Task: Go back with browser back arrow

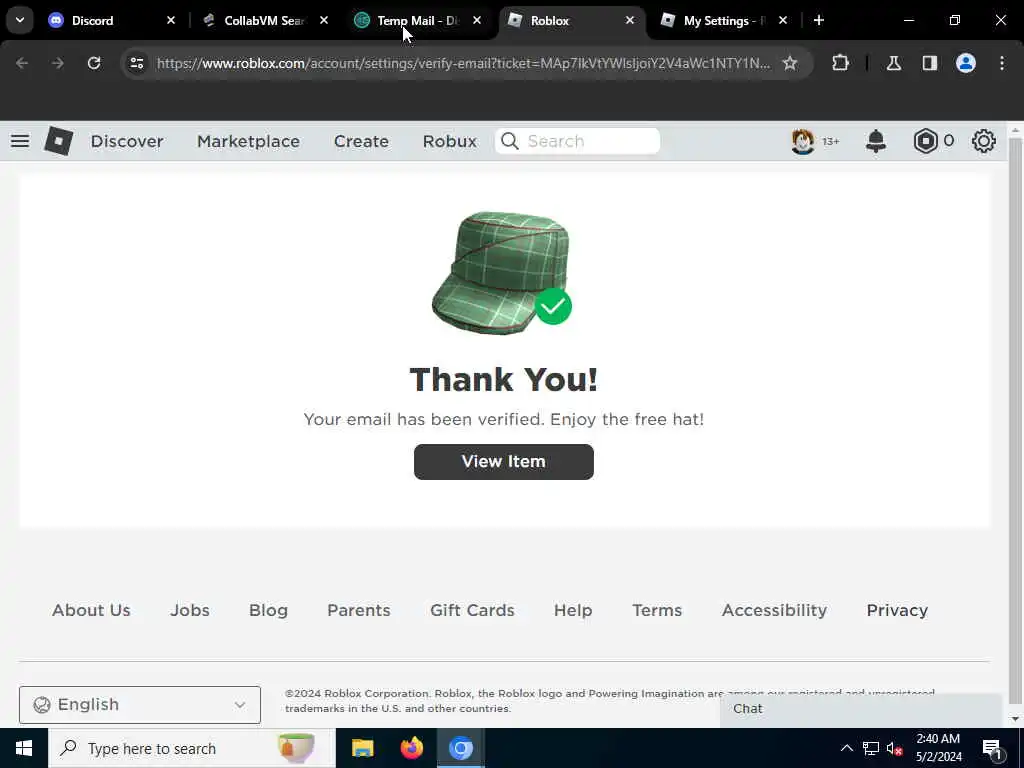Action: pos(22,63)
